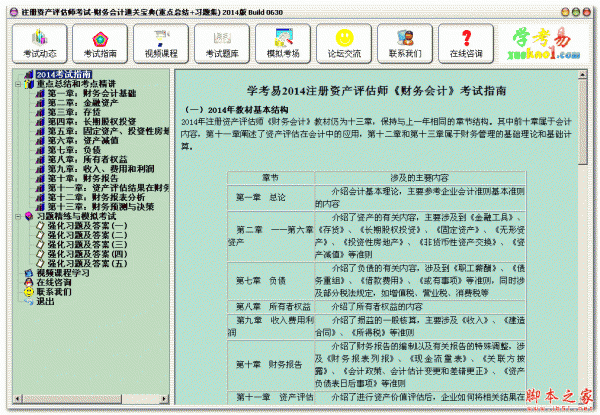
Task: Open 第八章：所有者权益
Action: (x=88, y=159)
